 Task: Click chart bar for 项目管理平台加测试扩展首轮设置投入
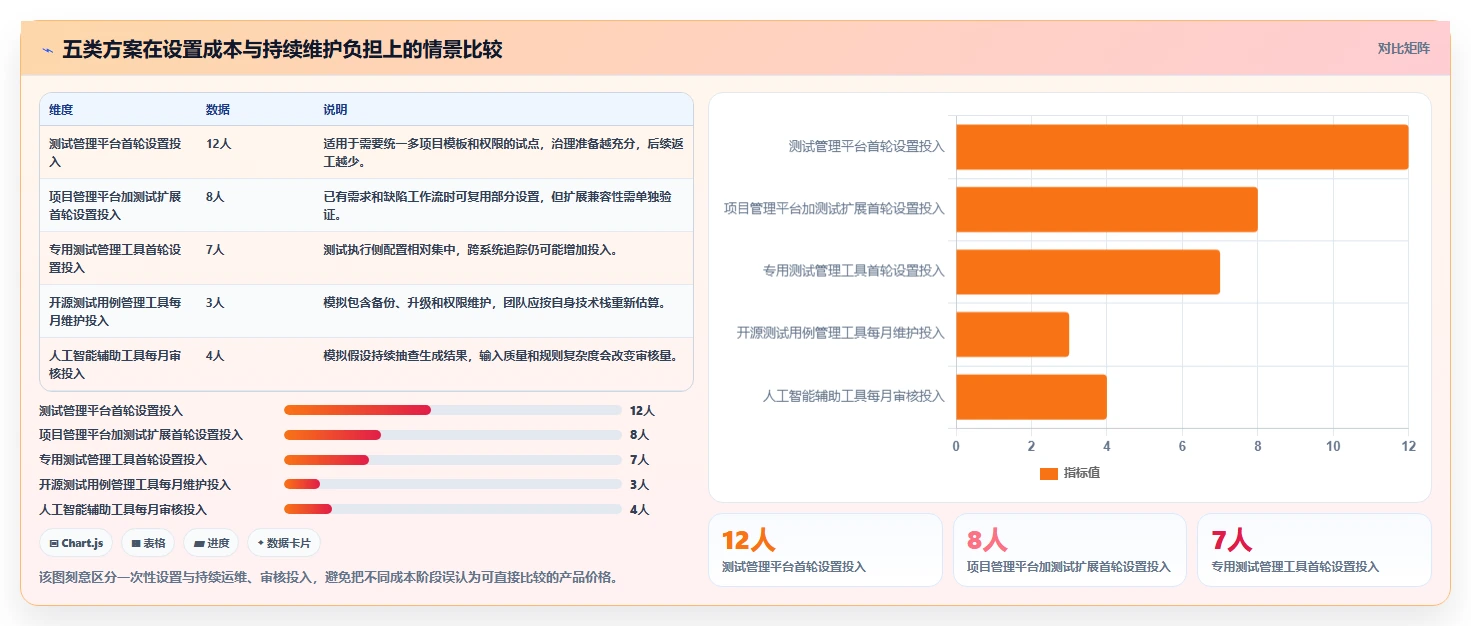(1107, 209)
